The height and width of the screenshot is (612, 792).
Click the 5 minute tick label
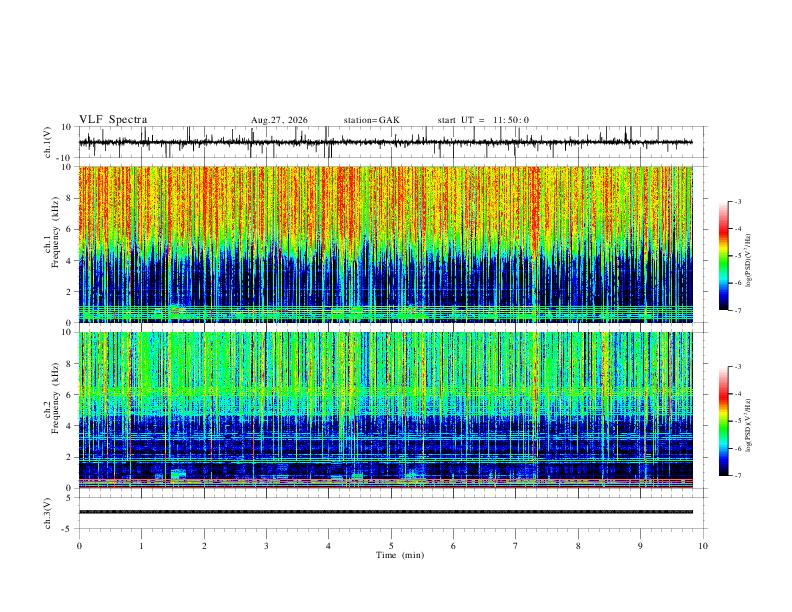(x=391, y=546)
